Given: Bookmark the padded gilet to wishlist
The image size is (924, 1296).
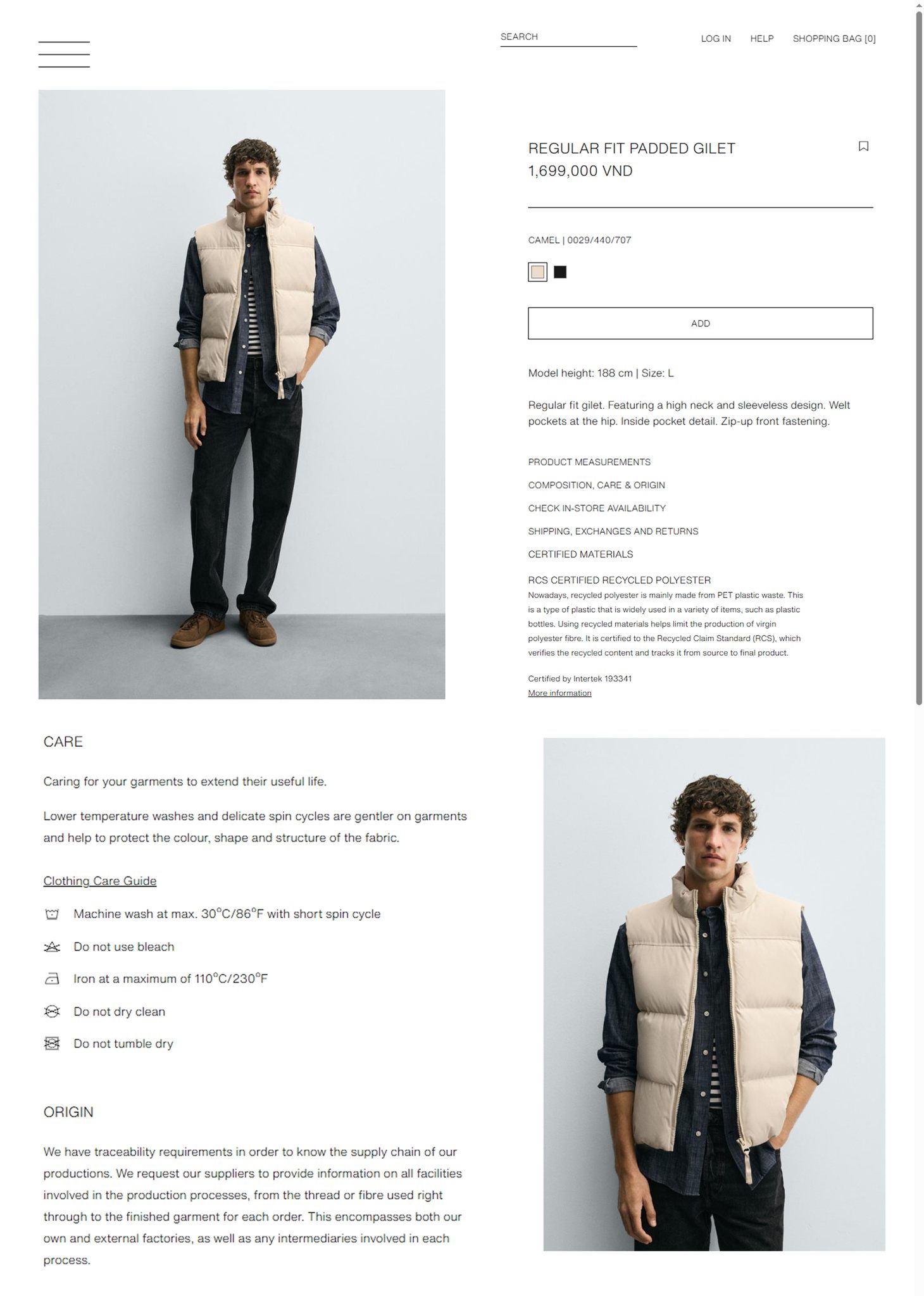Looking at the screenshot, I should (863, 146).
